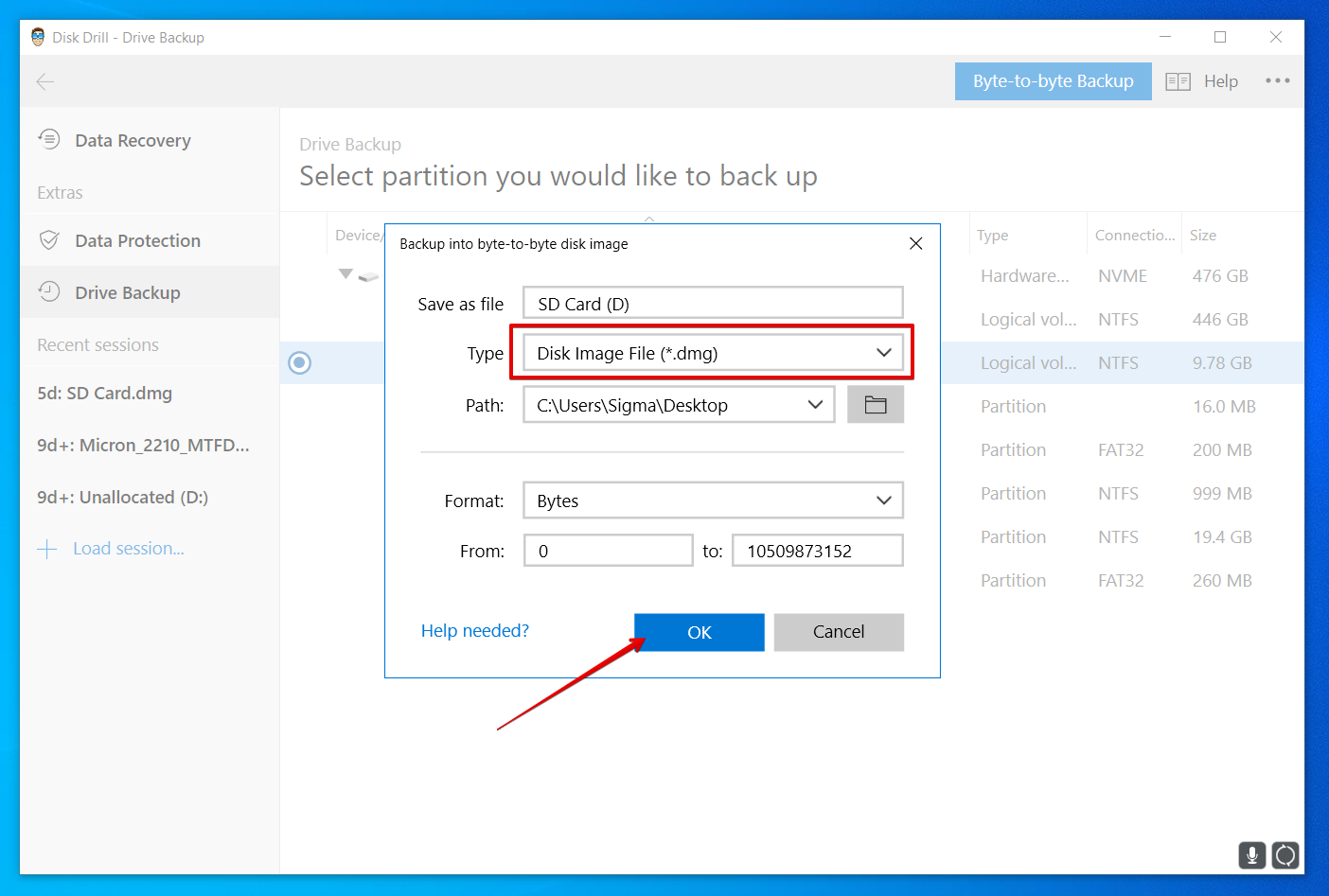This screenshot has height=896, width=1329.
Task: Click the circular icon at bottom right
Action: pyautogui.click(x=1285, y=855)
